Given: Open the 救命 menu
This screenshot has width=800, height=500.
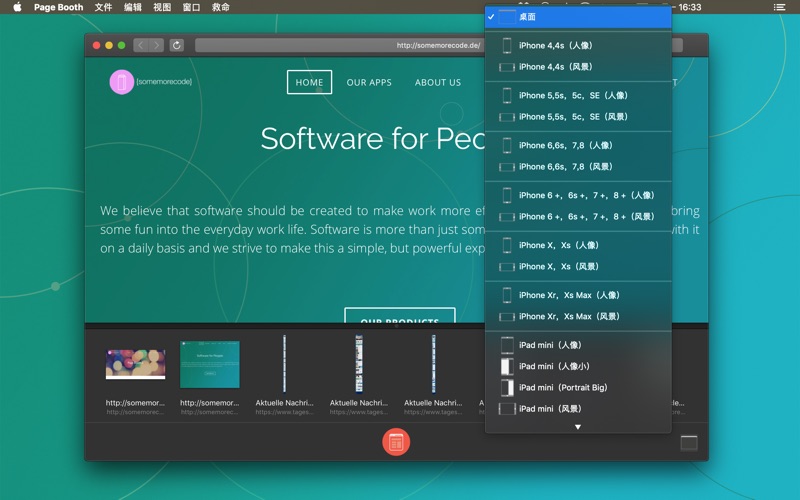Looking at the screenshot, I should coord(220,7).
